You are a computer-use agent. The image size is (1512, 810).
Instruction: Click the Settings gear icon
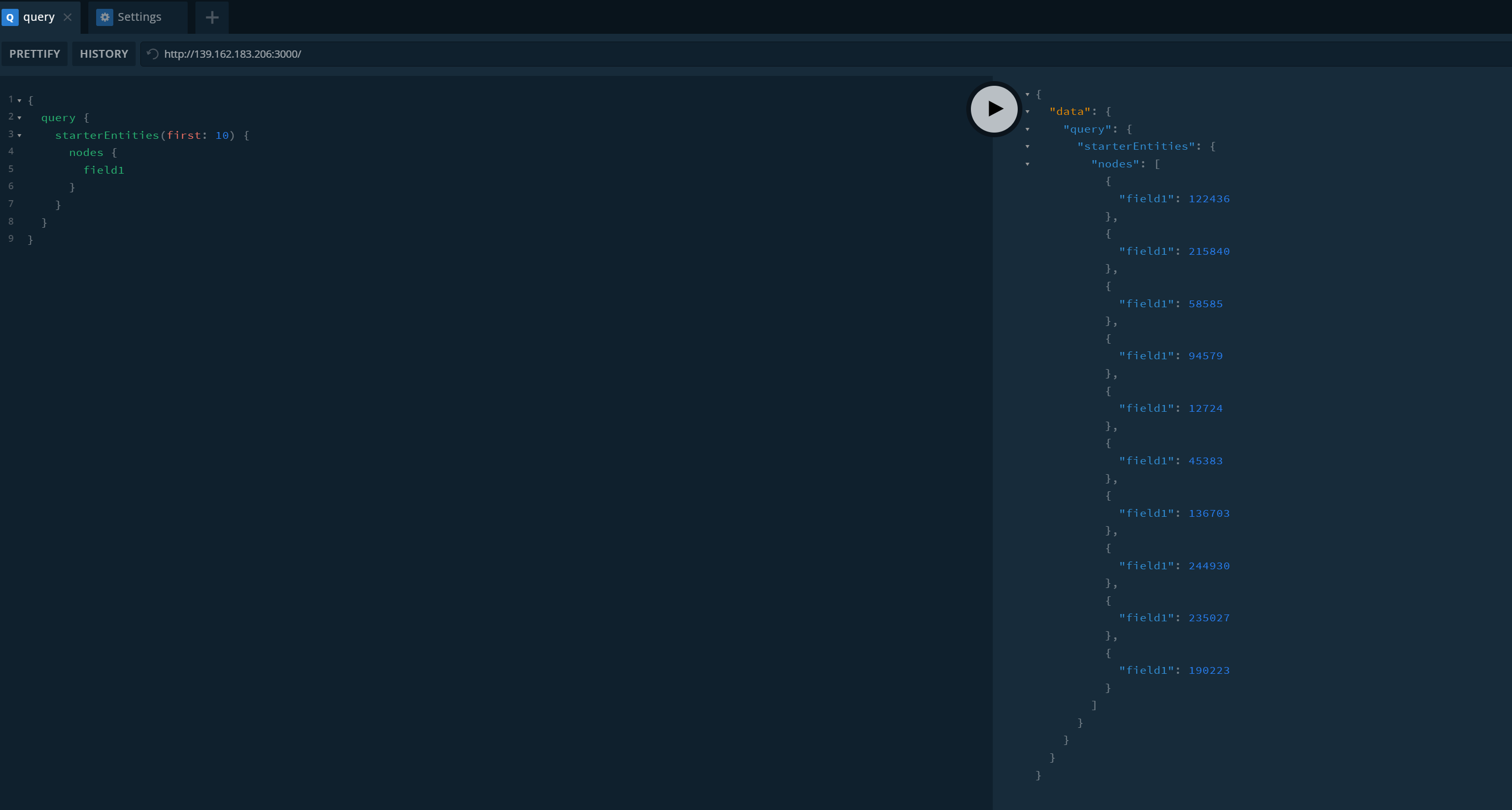point(104,17)
